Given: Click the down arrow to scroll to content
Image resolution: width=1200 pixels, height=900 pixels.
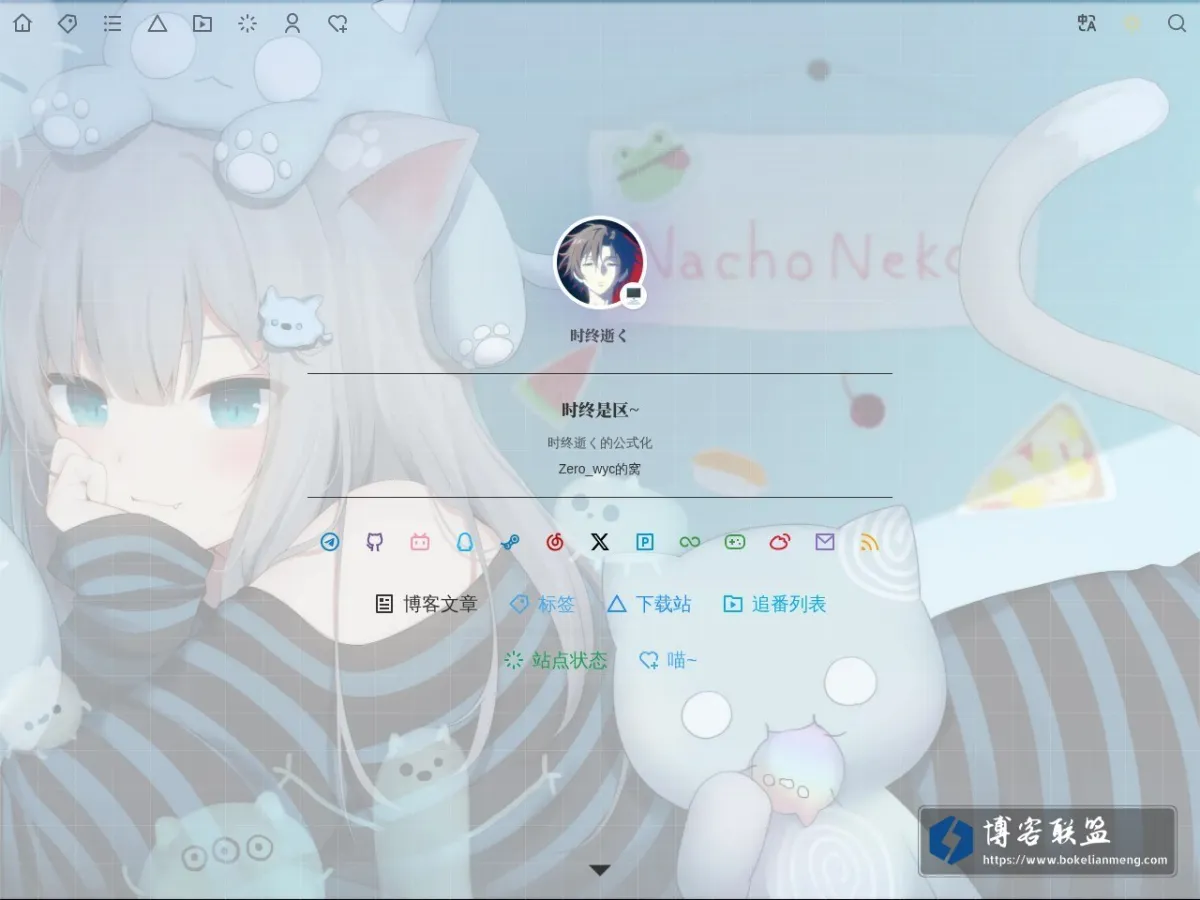Looking at the screenshot, I should pos(600,870).
